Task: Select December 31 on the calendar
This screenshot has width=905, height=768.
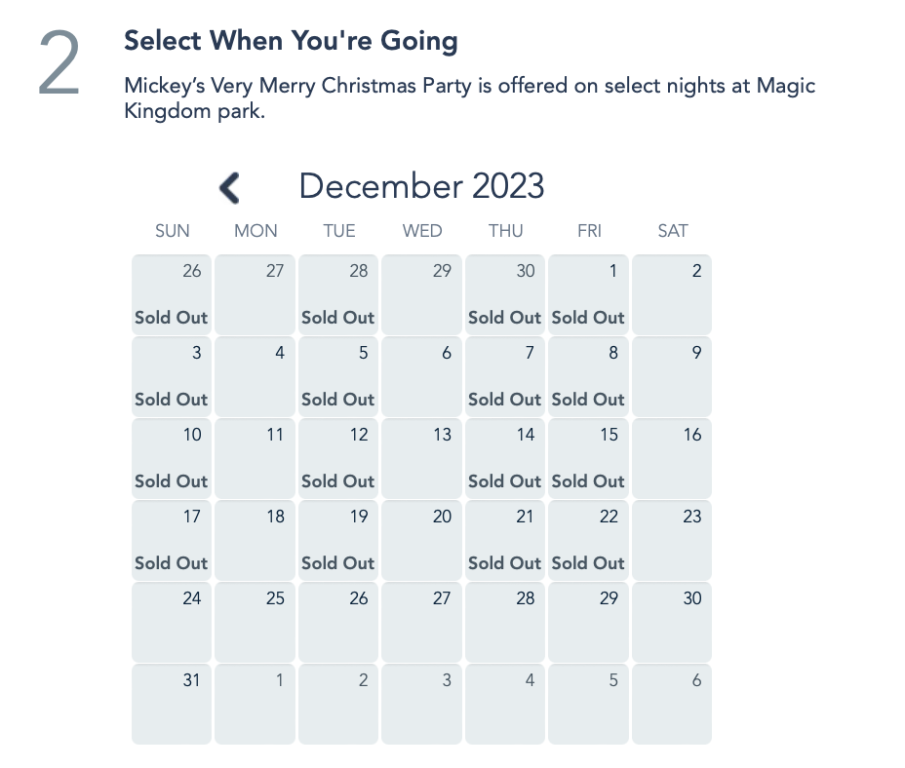Action: 172,704
